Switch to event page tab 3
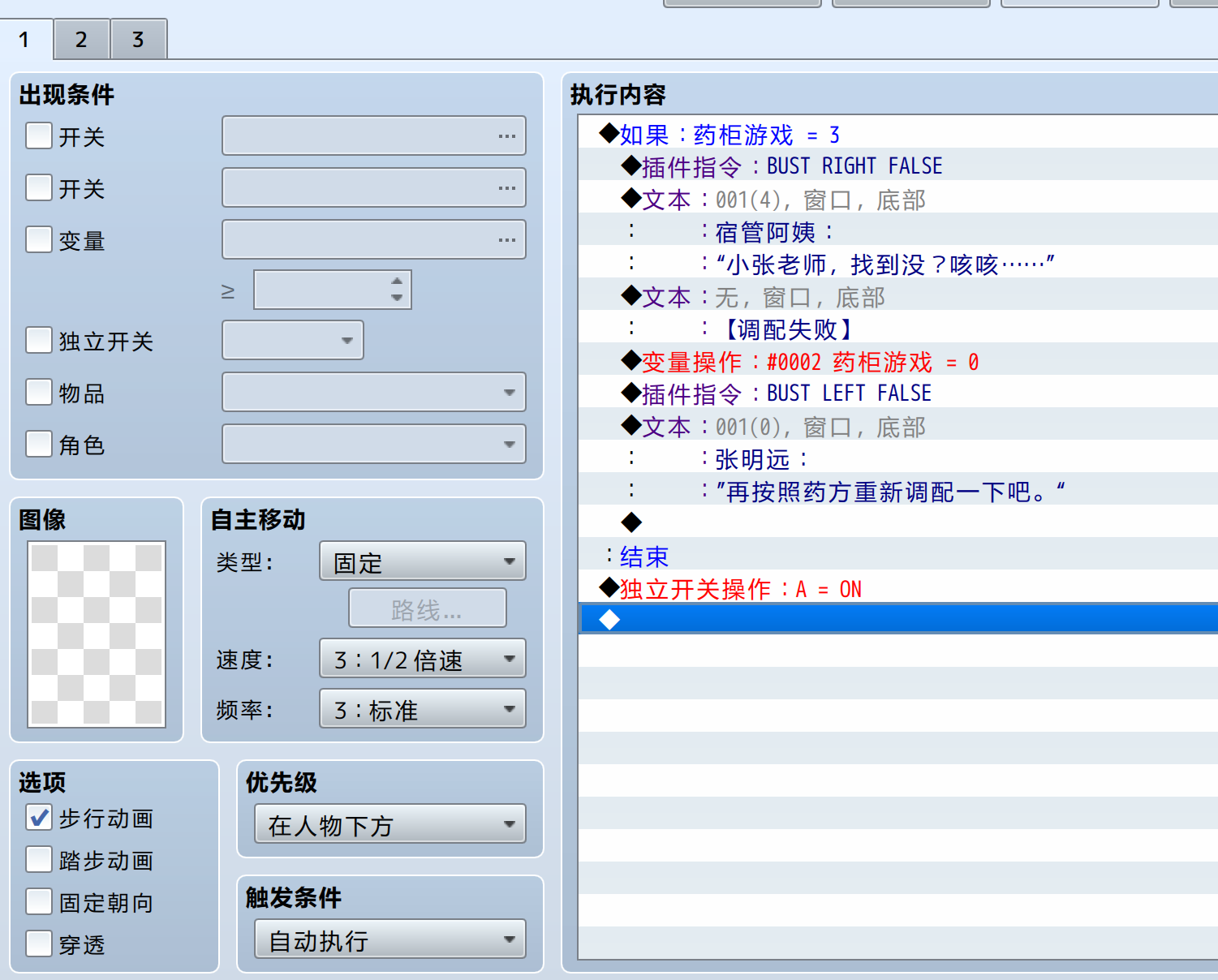The height and width of the screenshot is (980, 1218). 138,39
